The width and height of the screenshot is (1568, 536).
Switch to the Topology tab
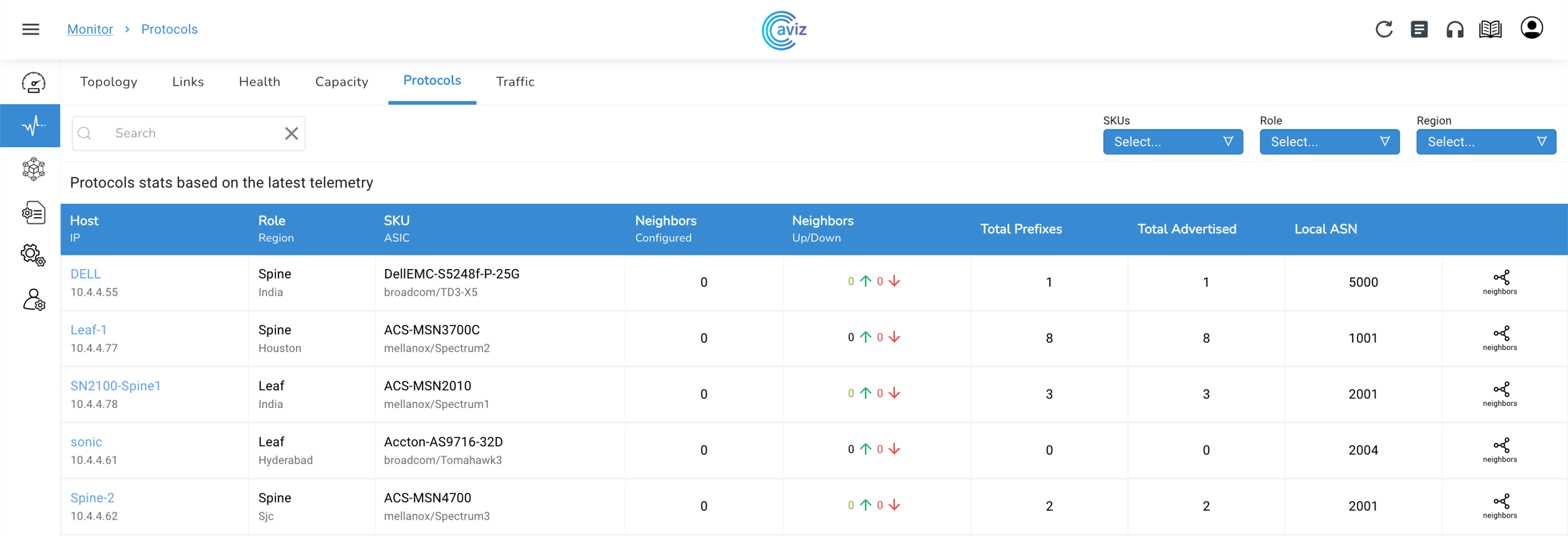[109, 82]
